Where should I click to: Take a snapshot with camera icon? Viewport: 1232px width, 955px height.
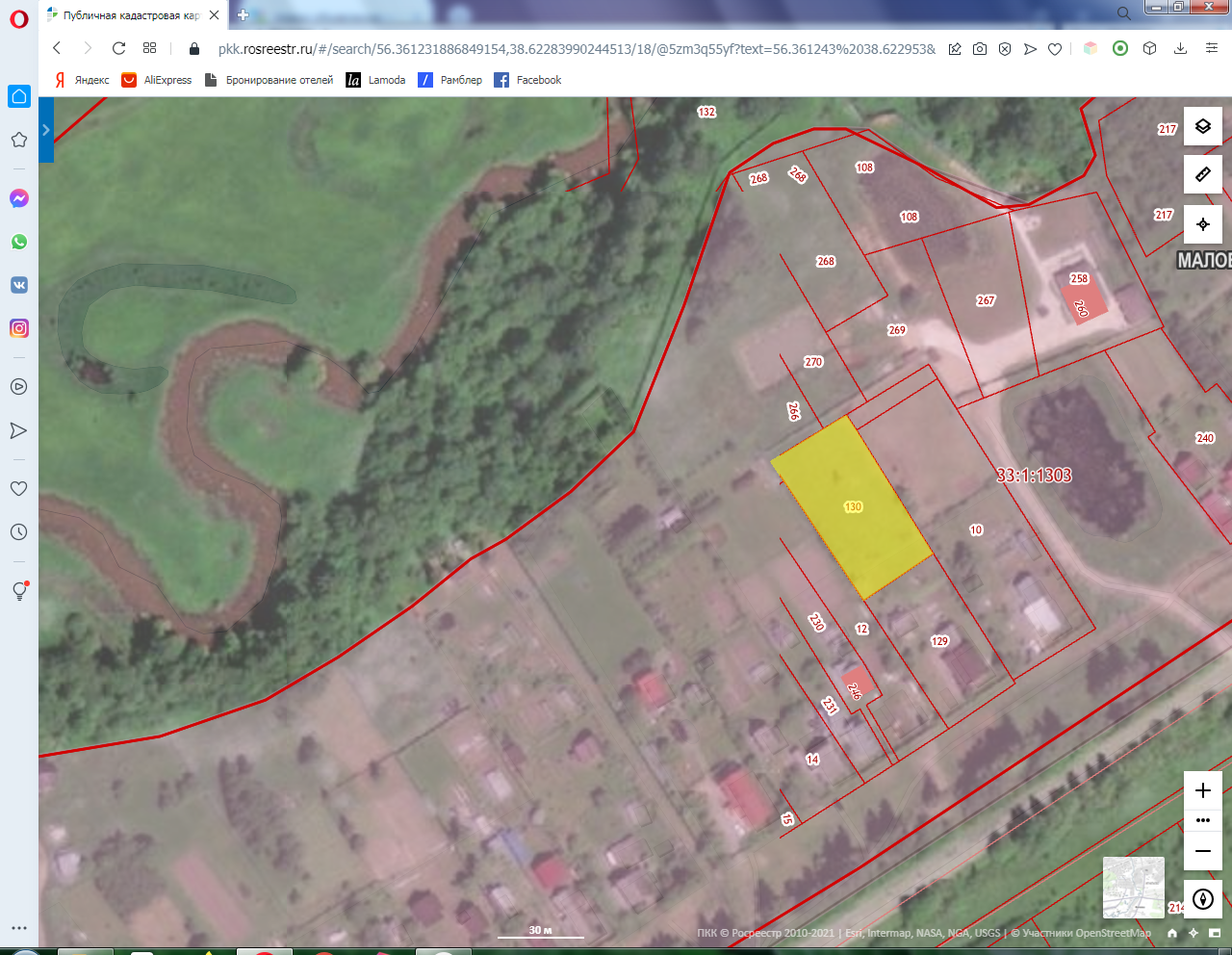(980, 49)
